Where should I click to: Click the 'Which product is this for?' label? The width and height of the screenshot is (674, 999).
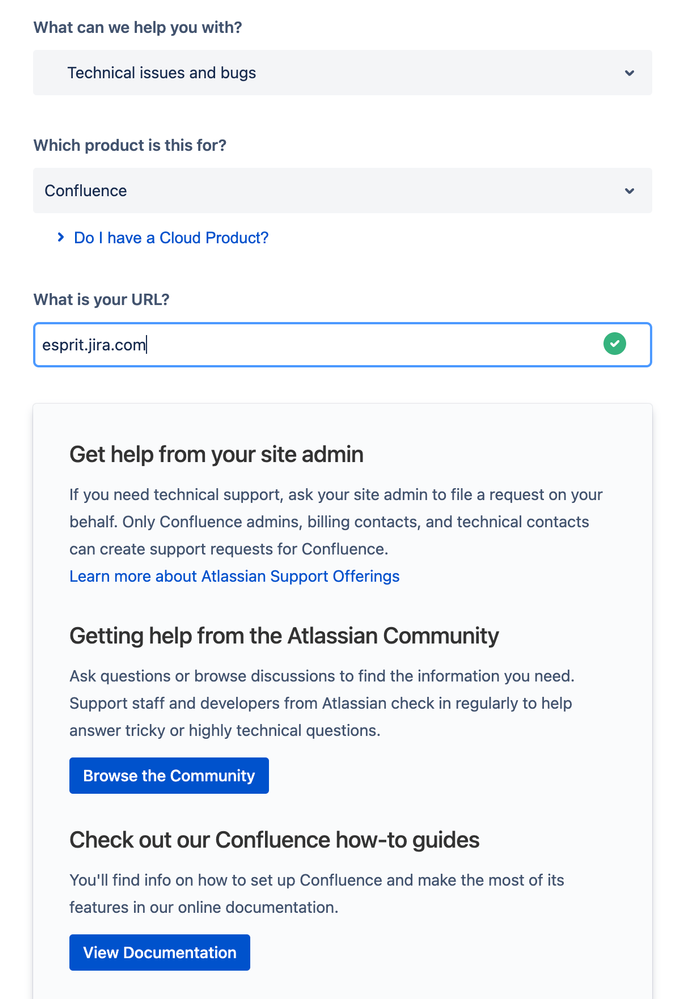click(x=130, y=145)
